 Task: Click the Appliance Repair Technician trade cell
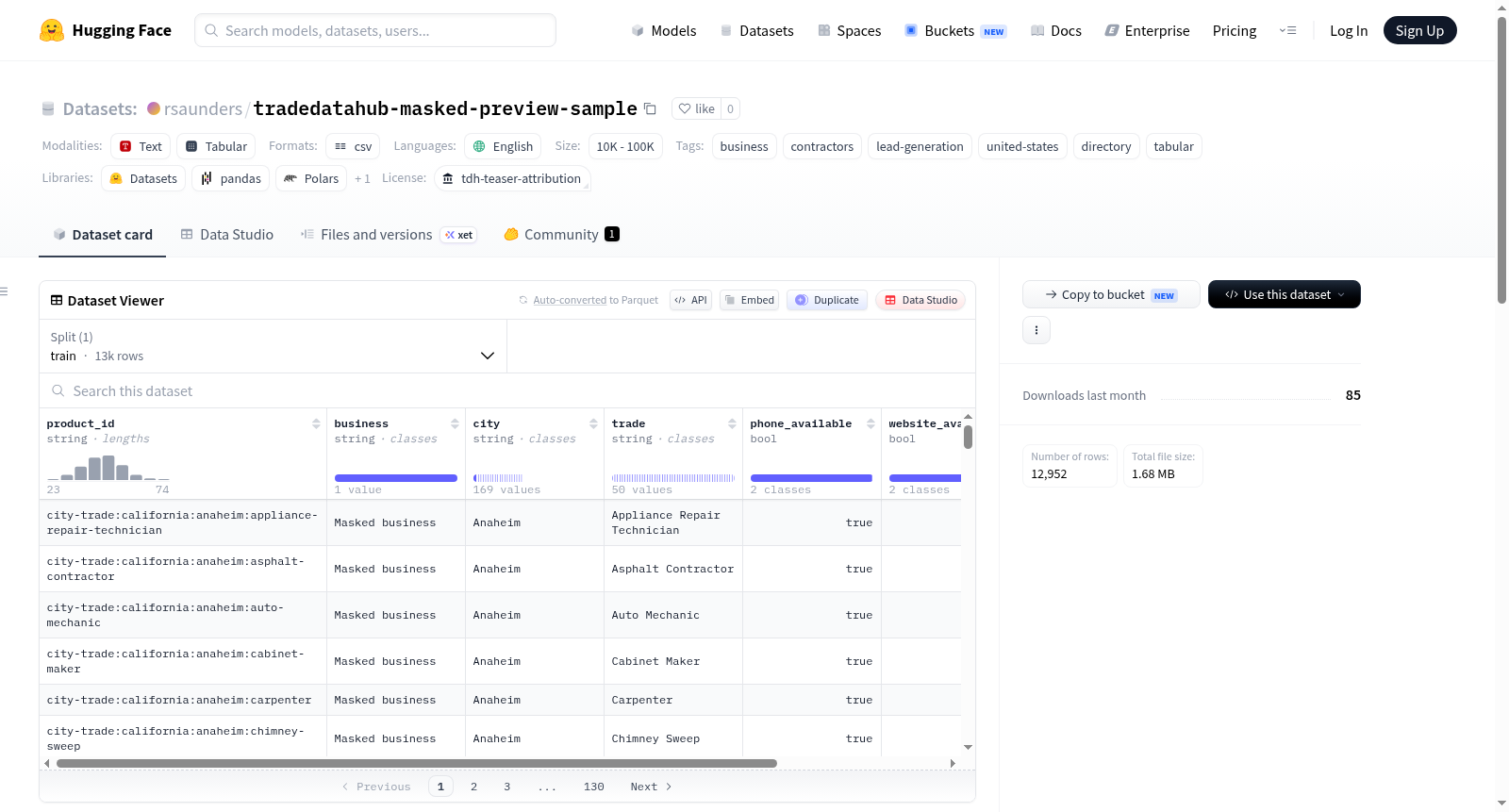(x=672, y=522)
